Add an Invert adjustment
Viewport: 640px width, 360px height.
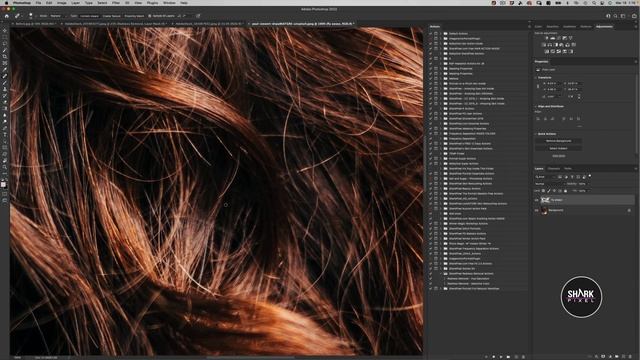547,51
